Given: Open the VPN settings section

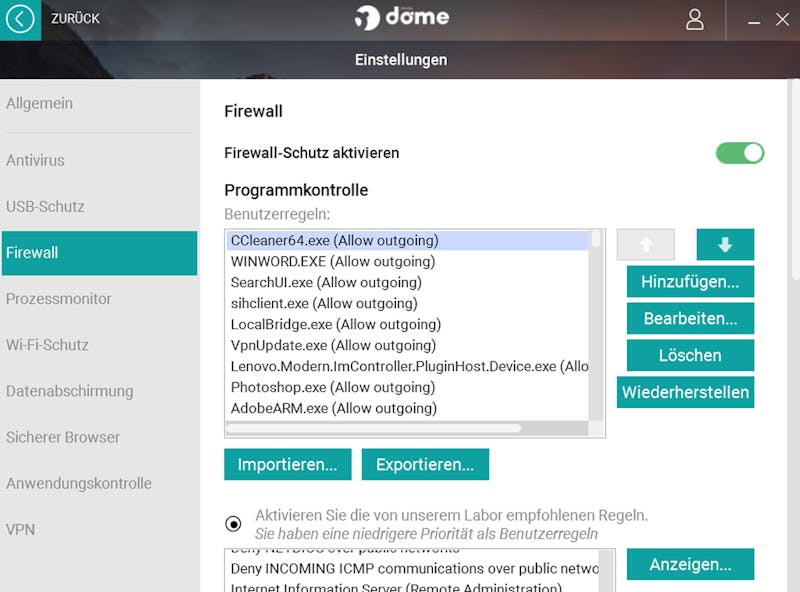Looking at the screenshot, I should [x=20, y=529].
